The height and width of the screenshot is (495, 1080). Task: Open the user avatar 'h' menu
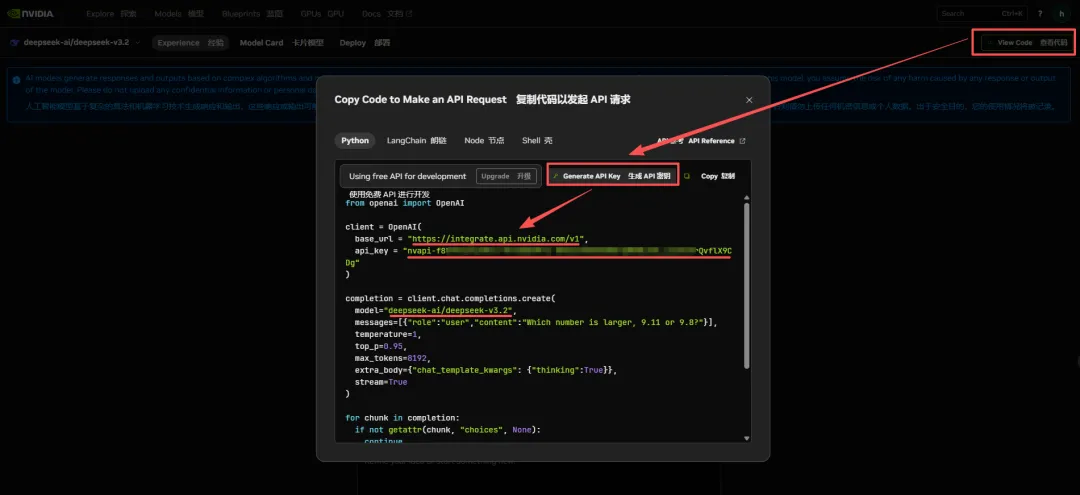1061,14
